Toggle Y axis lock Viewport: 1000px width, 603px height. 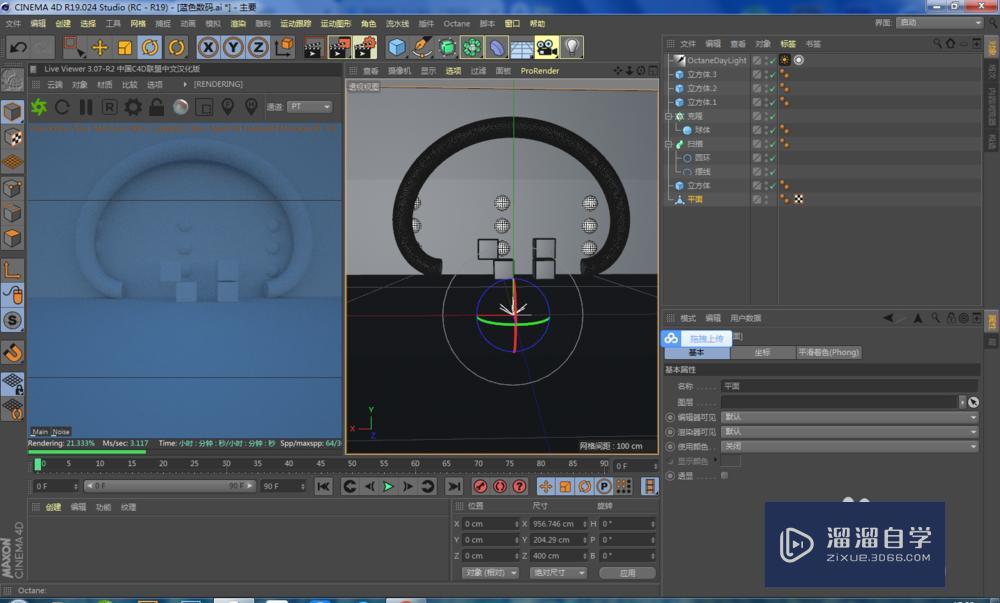(x=233, y=47)
